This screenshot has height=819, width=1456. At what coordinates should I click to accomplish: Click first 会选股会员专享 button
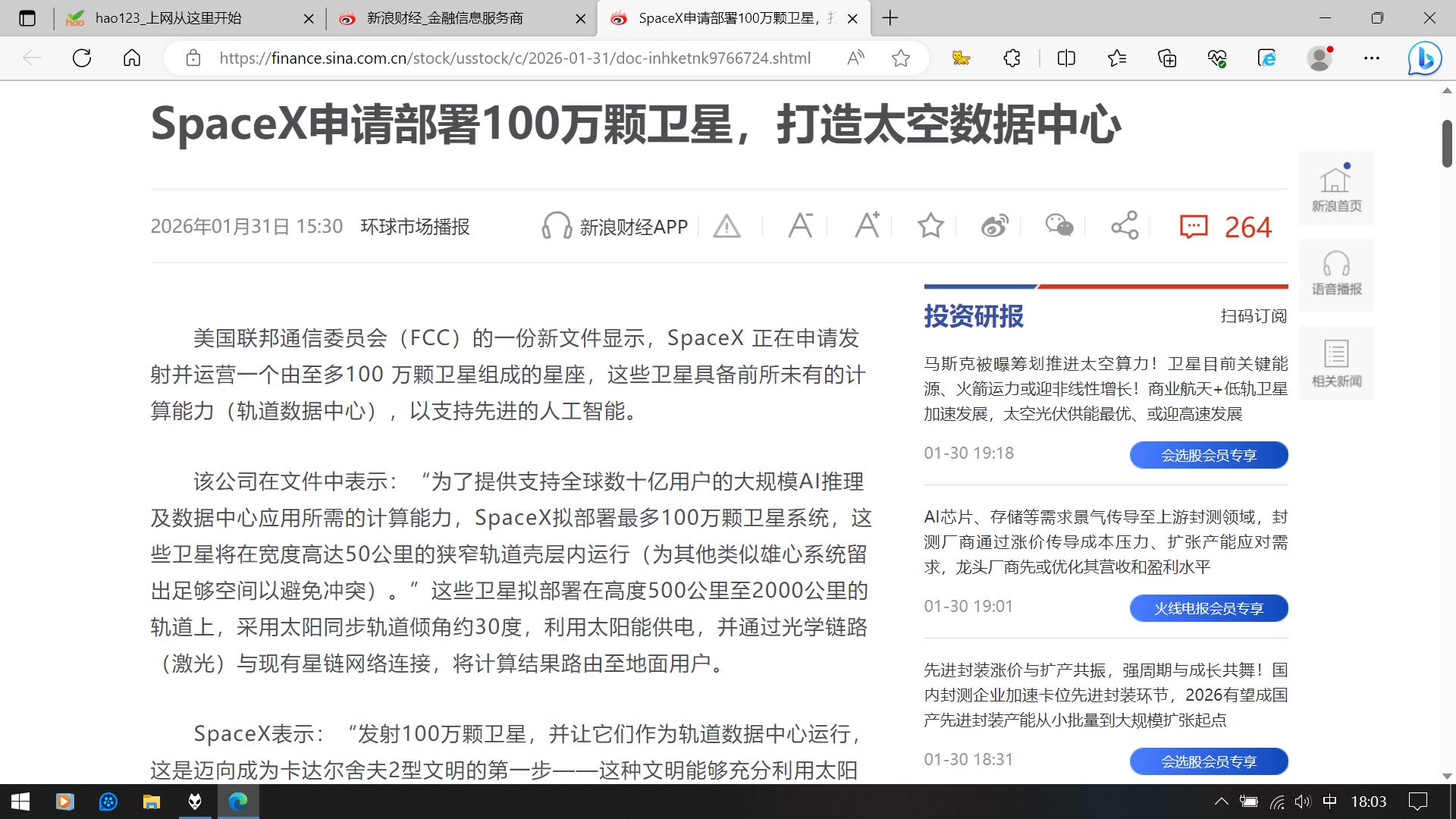coord(1208,455)
